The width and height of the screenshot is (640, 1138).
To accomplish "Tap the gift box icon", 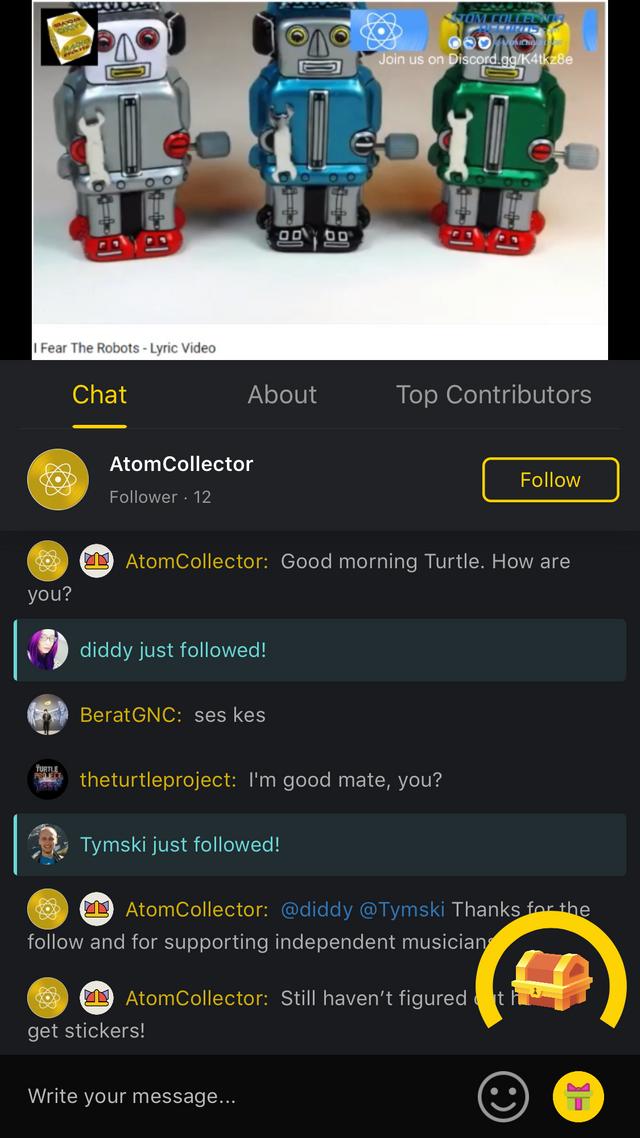I will (x=578, y=1096).
